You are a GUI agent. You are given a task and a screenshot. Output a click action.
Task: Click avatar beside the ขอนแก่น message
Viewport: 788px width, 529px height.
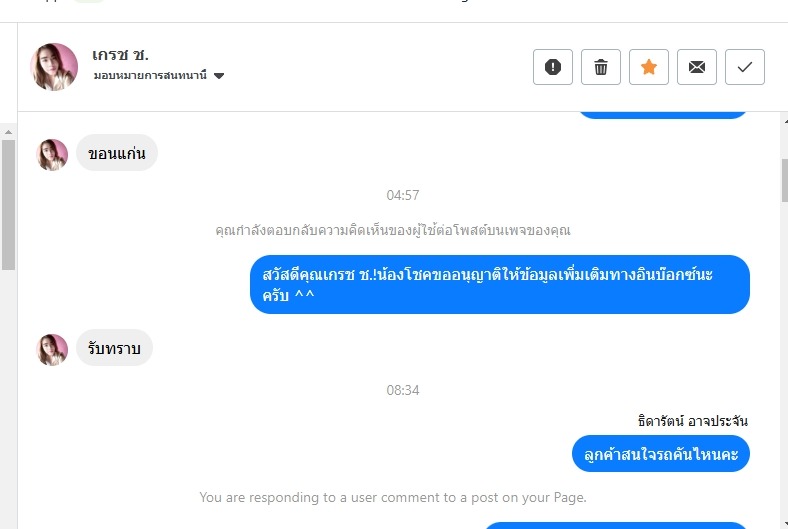point(52,154)
